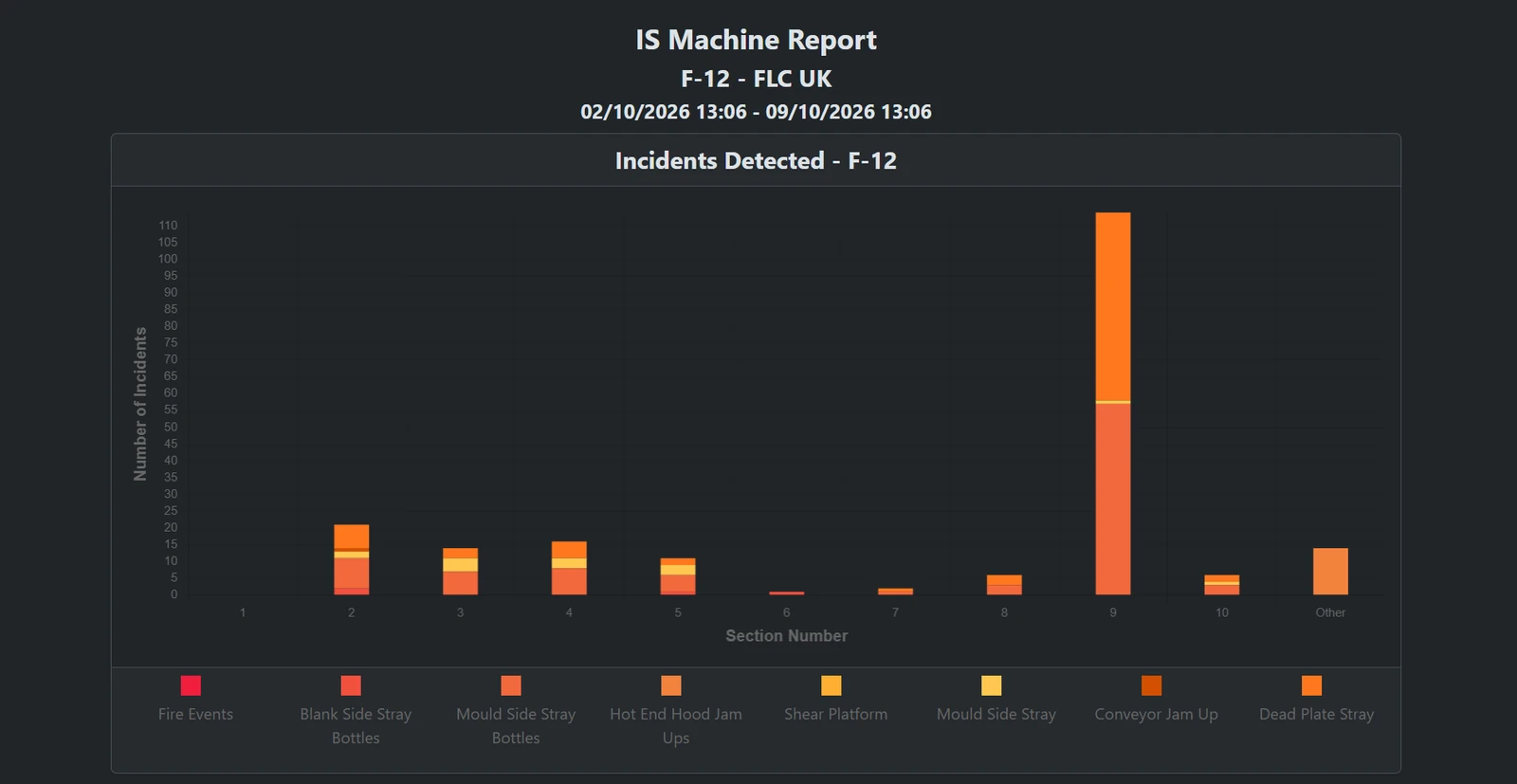Toggle the 'Shear Platform' legend label
1517x784 pixels.
[836, 714]
